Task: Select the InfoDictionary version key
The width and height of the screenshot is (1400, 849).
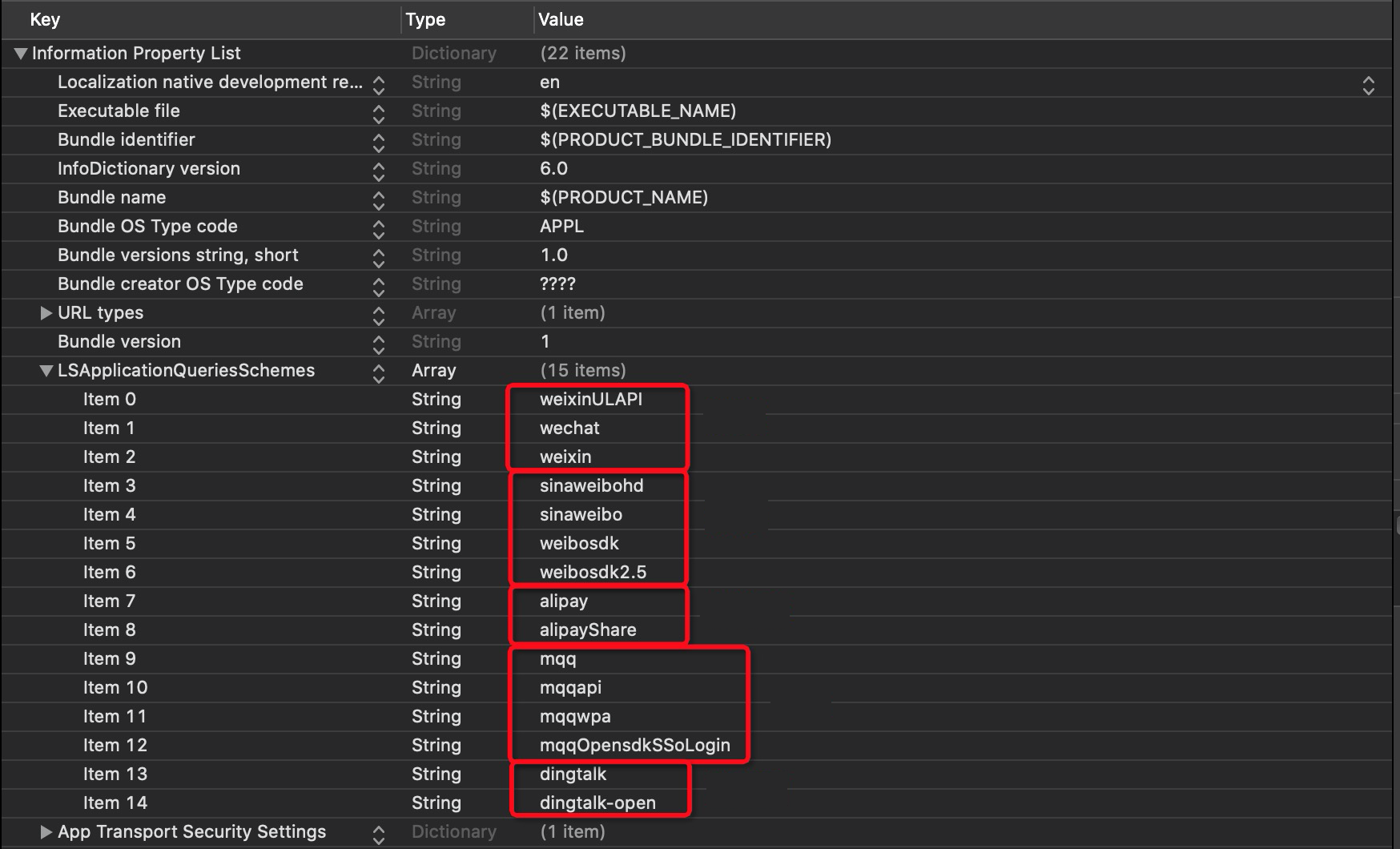Action: coord(149,169)
